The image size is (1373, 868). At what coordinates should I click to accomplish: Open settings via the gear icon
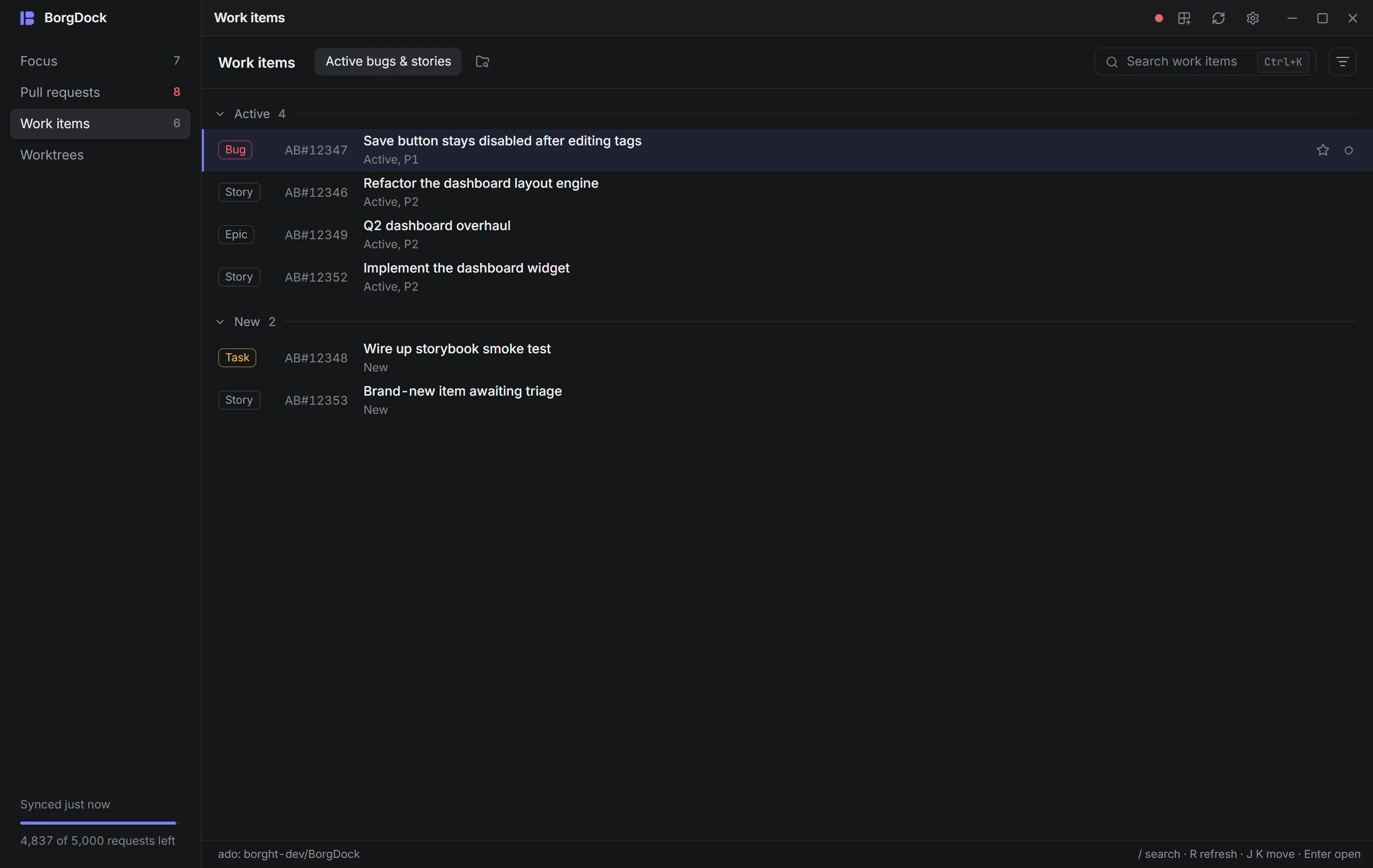tap(1253, 18)
